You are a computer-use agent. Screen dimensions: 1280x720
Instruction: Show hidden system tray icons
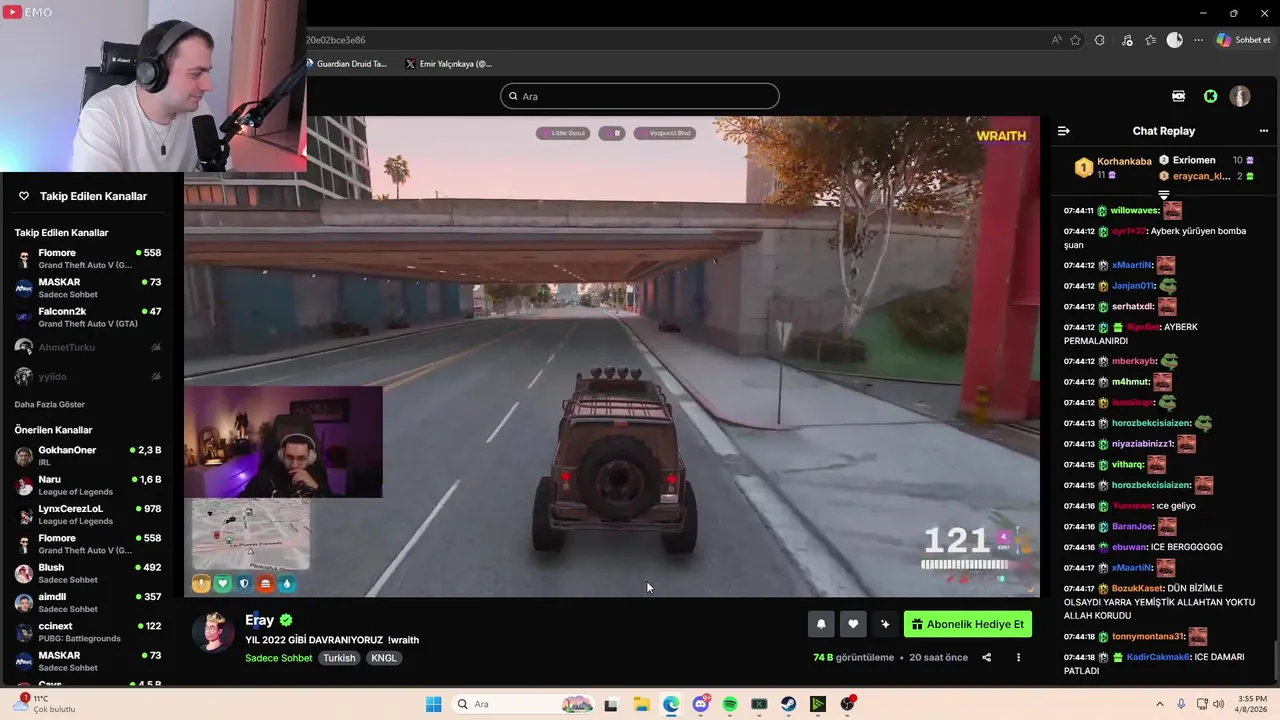1160,704
